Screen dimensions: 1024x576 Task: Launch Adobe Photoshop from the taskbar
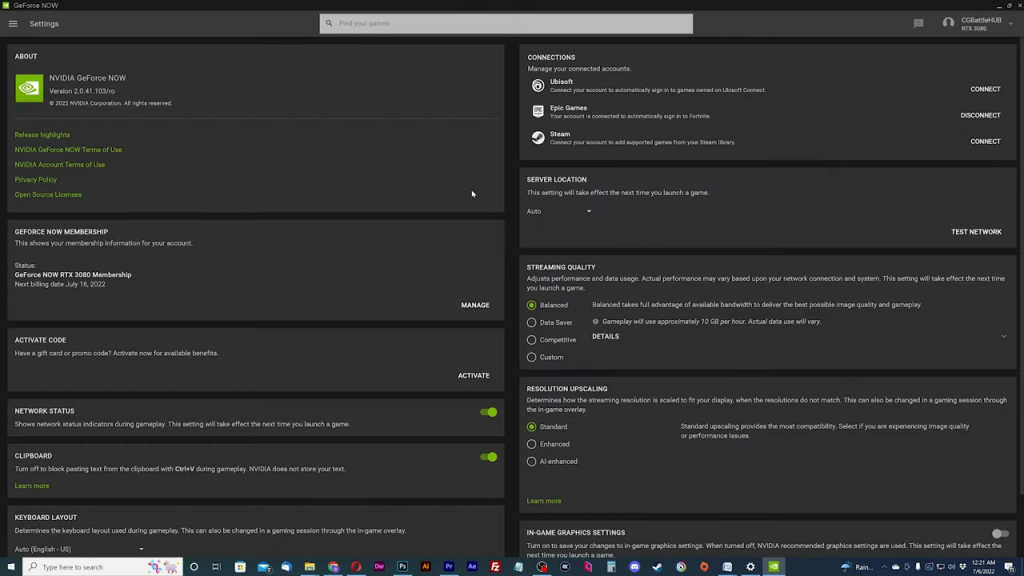(402, 567)
